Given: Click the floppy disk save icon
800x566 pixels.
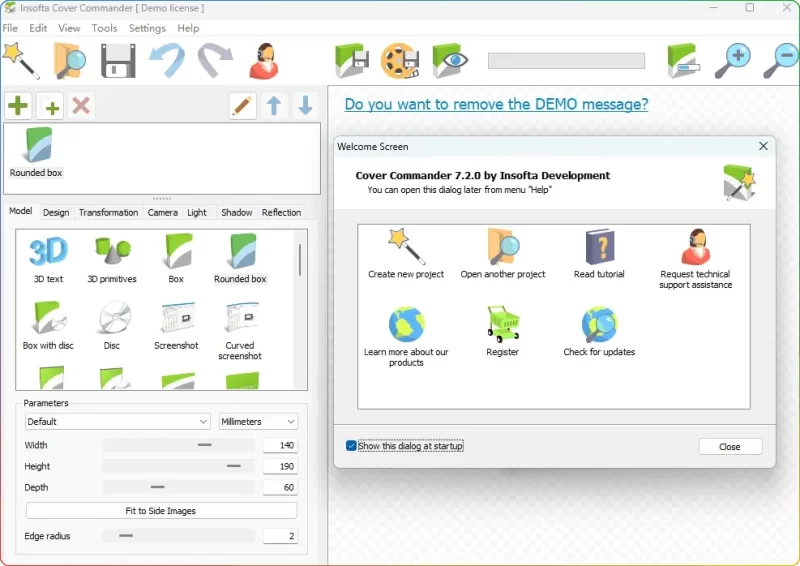Looking at the screenshot, I should (117, 61).
